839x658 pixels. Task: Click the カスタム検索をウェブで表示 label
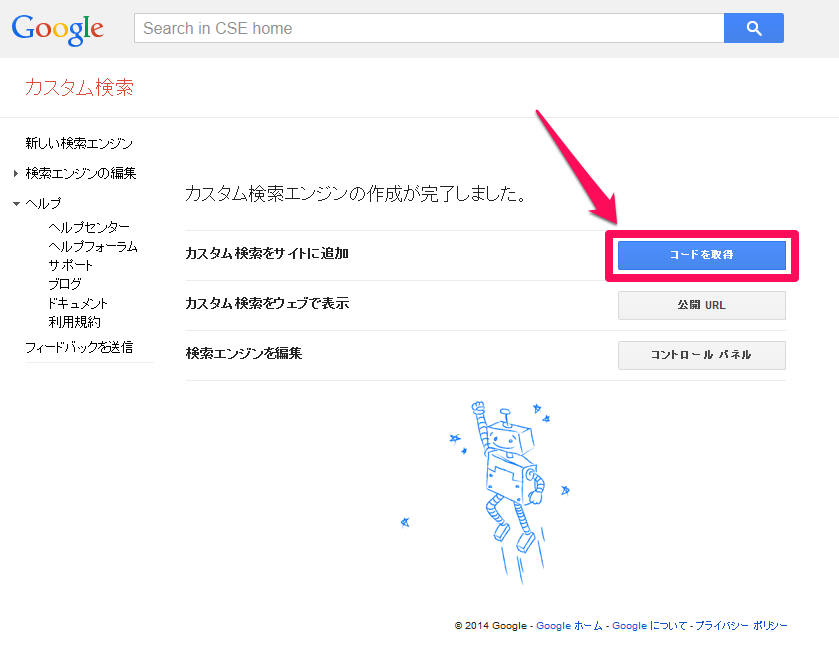(267, 303)
